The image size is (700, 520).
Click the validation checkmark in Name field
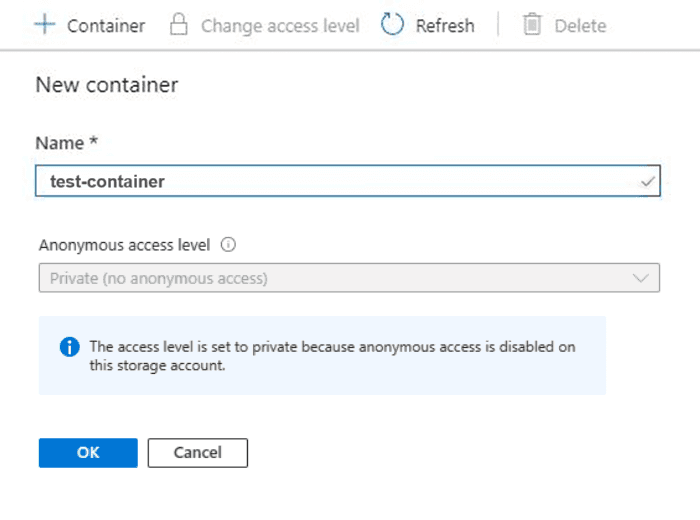(x=648, y=182)
